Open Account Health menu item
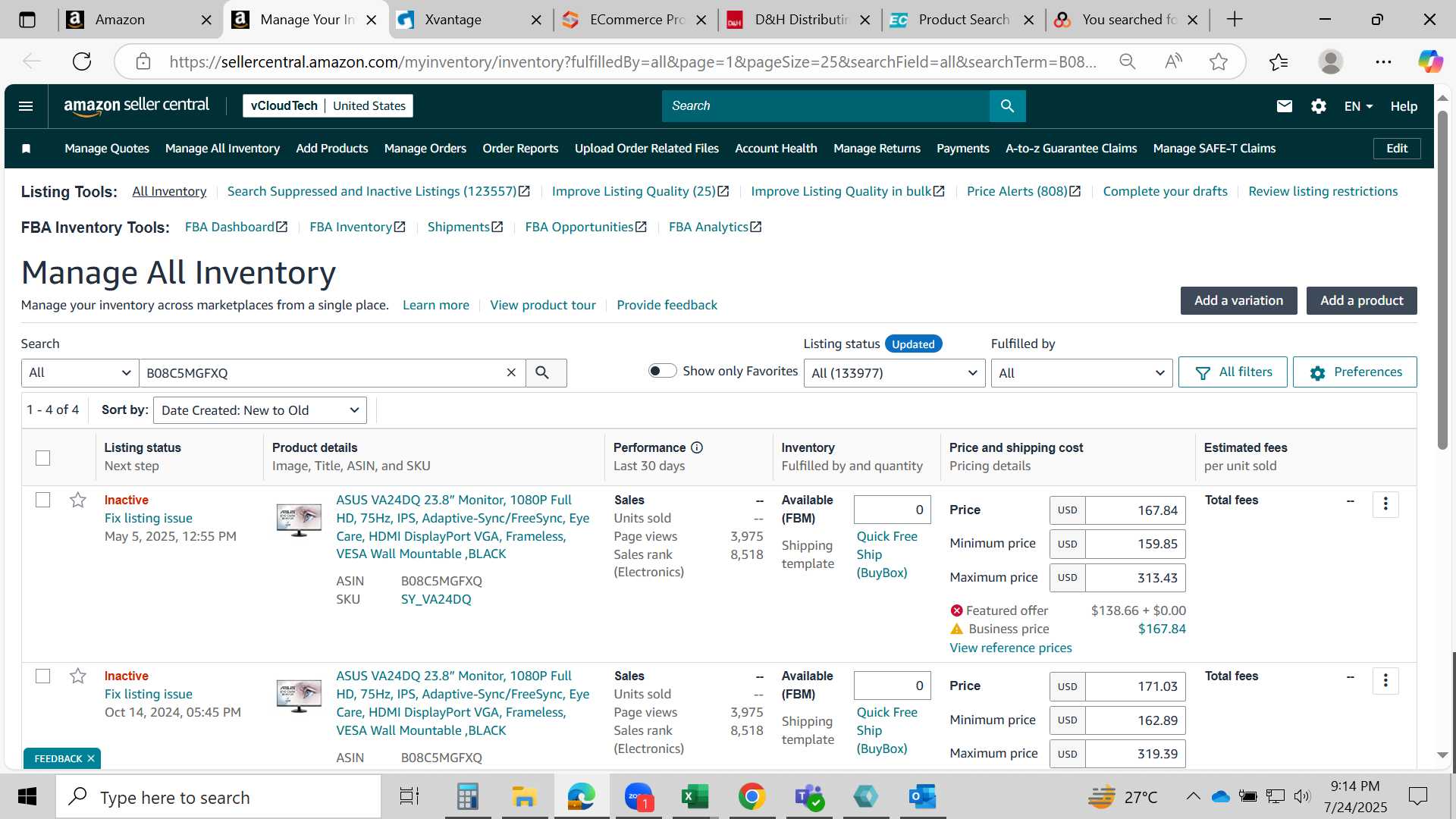Screen dimensions: 1456x819 776,149
